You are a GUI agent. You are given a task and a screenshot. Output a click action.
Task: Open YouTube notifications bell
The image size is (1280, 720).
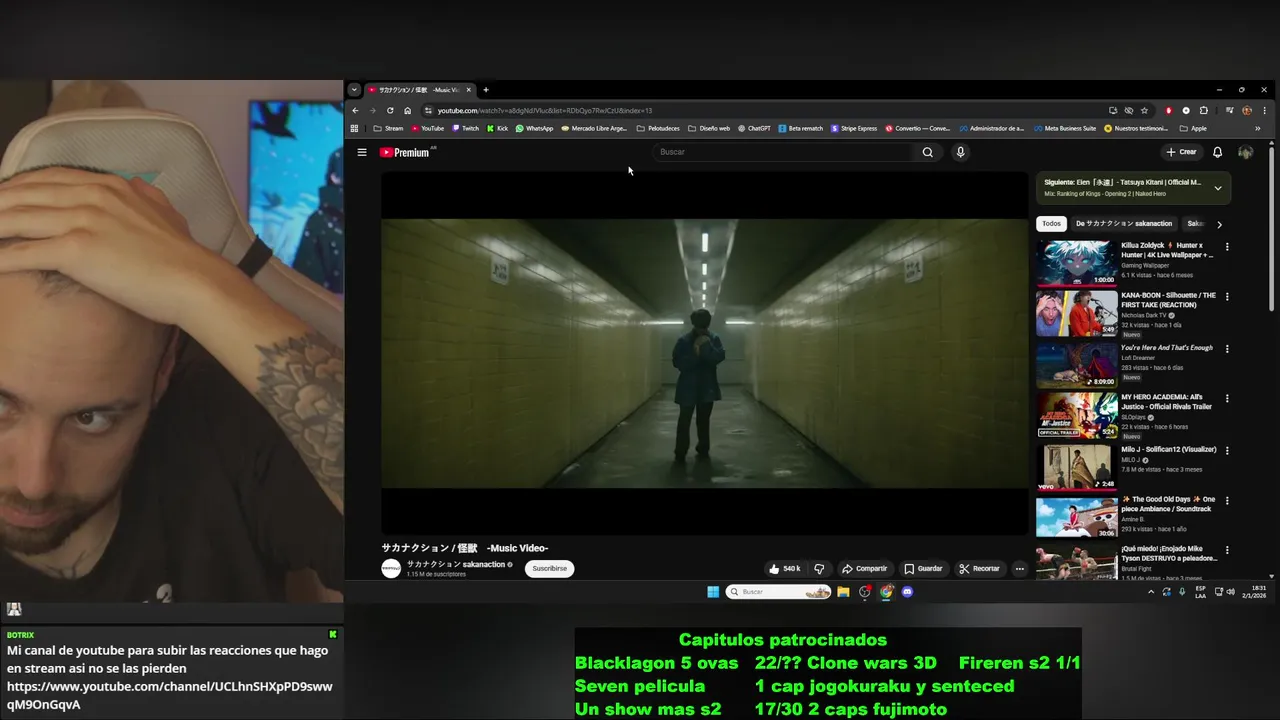[x=1217, y=152]
